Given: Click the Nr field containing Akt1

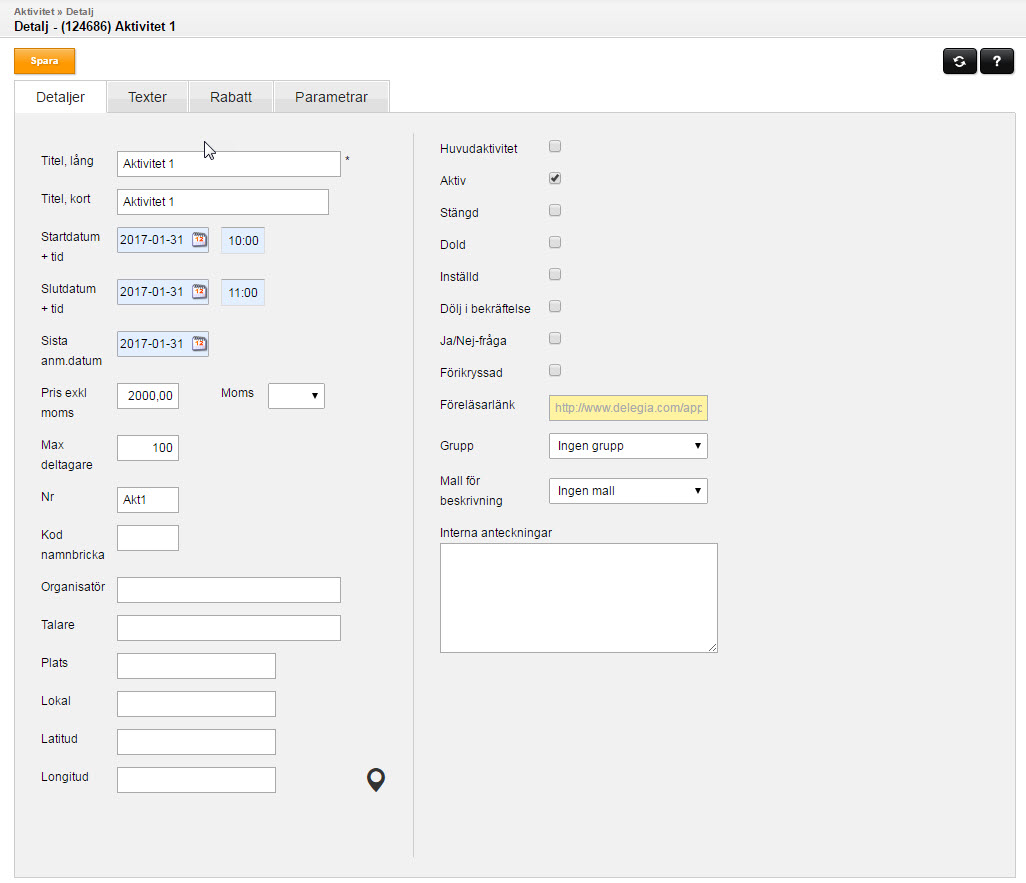Looking at the screenshot, I should point(148,499).
